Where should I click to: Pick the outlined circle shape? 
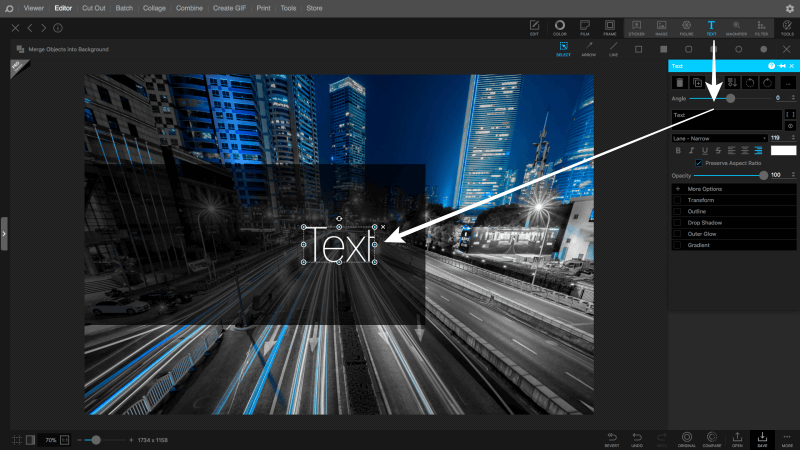[738, 49]
